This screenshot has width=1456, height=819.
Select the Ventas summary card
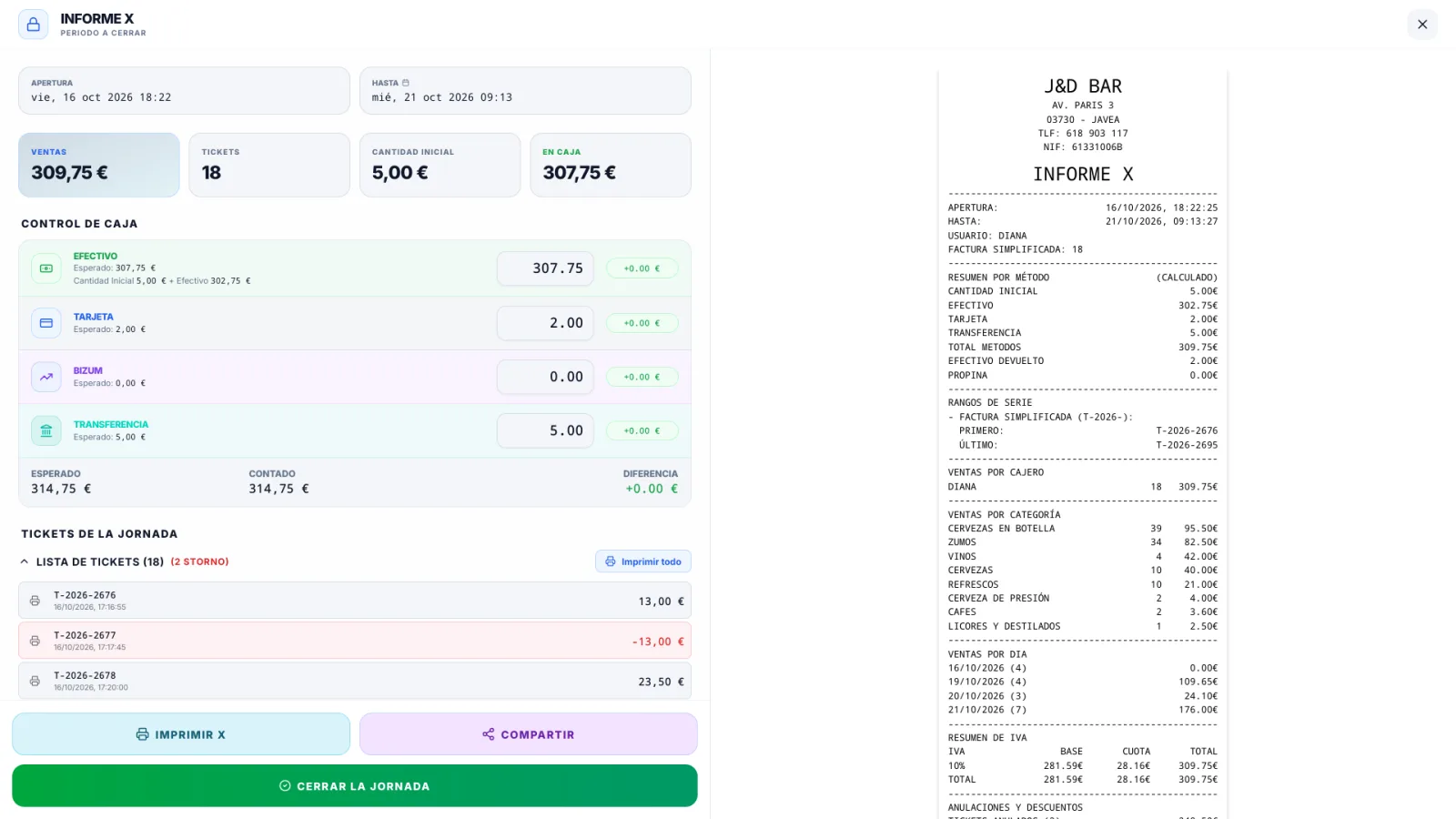click(99, 165)
